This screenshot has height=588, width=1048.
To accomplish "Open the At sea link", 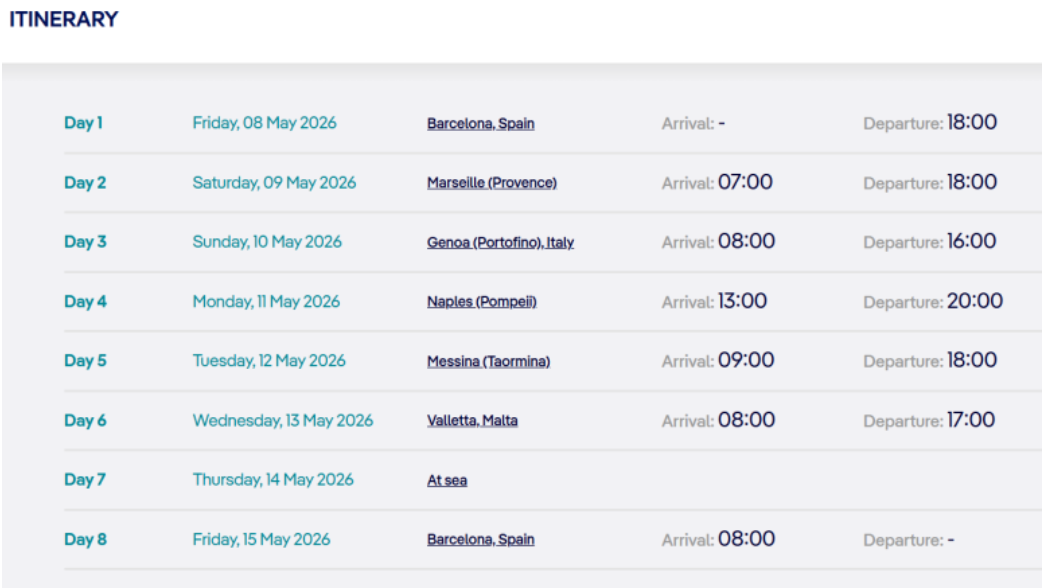I will [447, 481].
